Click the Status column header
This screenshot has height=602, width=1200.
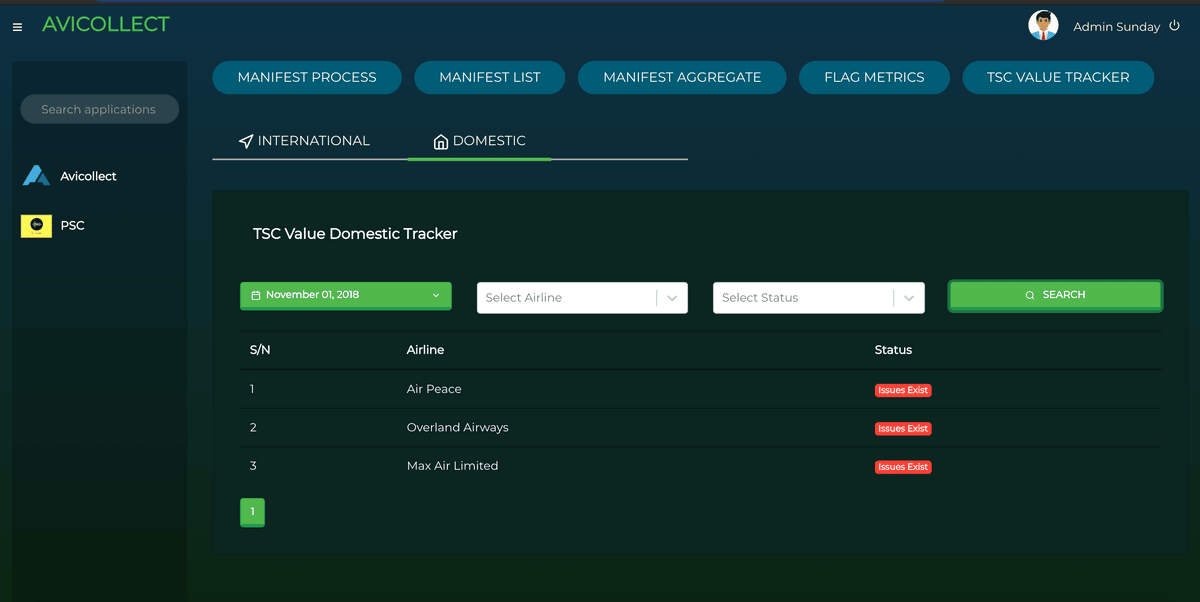click(893, 350)
